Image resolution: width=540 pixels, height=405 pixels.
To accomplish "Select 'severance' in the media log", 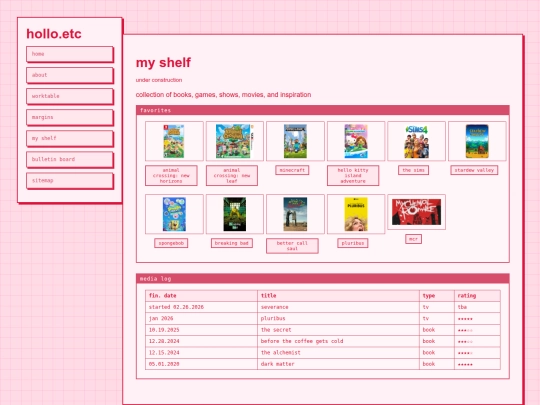I will pos(274,307).
